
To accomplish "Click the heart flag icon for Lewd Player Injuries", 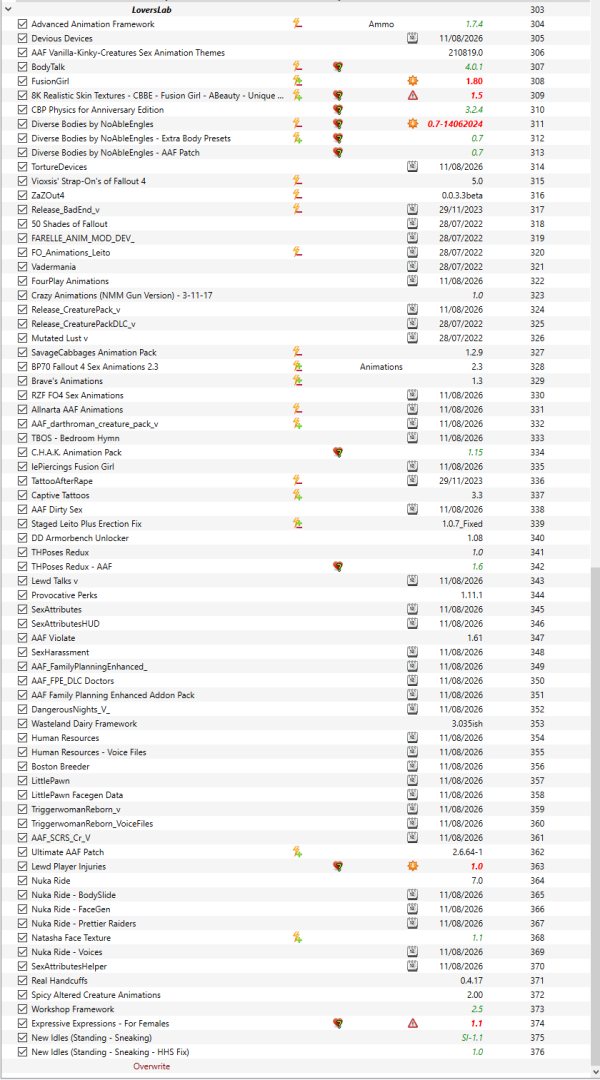I will [338, 866].
